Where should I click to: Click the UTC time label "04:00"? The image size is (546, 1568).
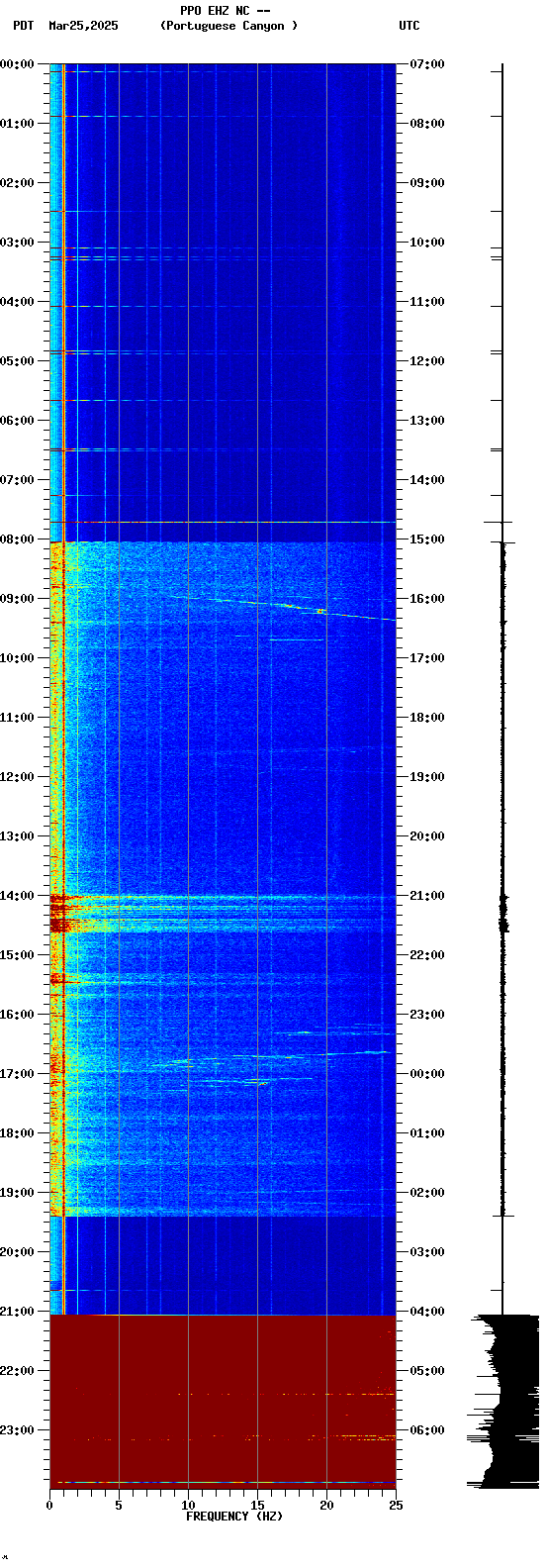pyautogui.click(x=427, y=1312)
